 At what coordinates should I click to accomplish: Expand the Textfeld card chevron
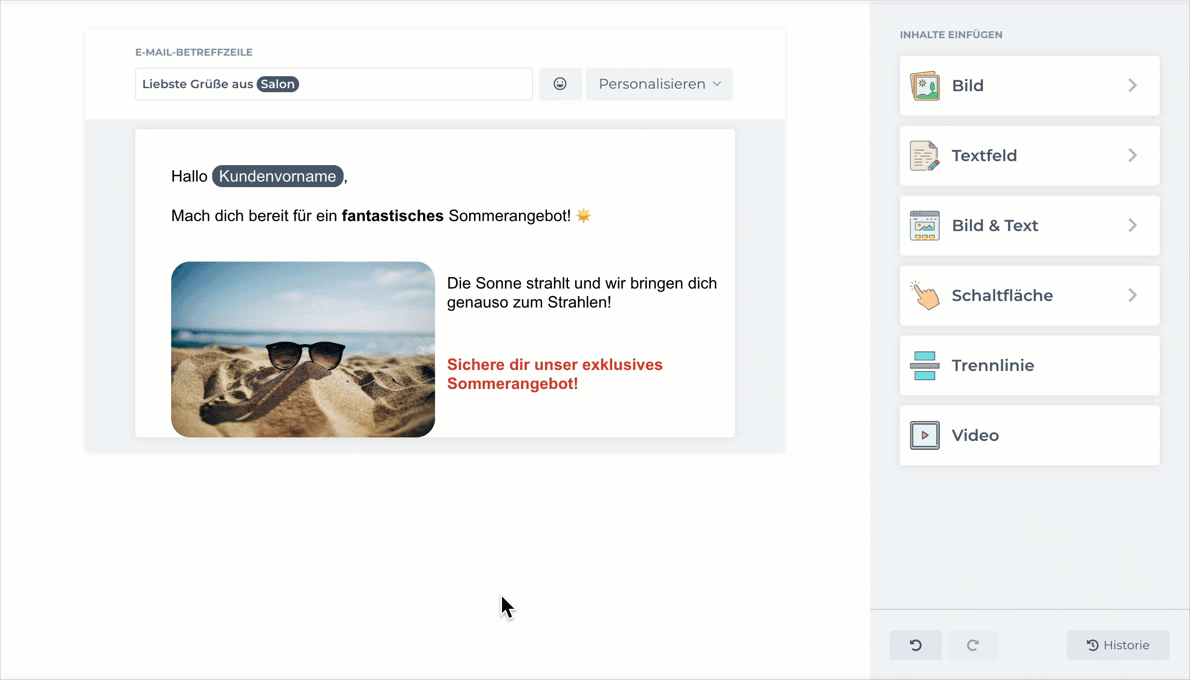pyautogui.click(x=1132, y=156)
